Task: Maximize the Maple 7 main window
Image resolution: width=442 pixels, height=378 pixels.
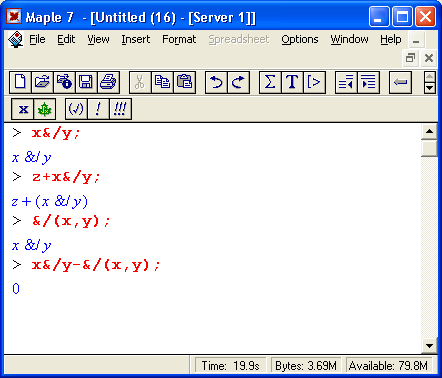Action: point(402,16)
